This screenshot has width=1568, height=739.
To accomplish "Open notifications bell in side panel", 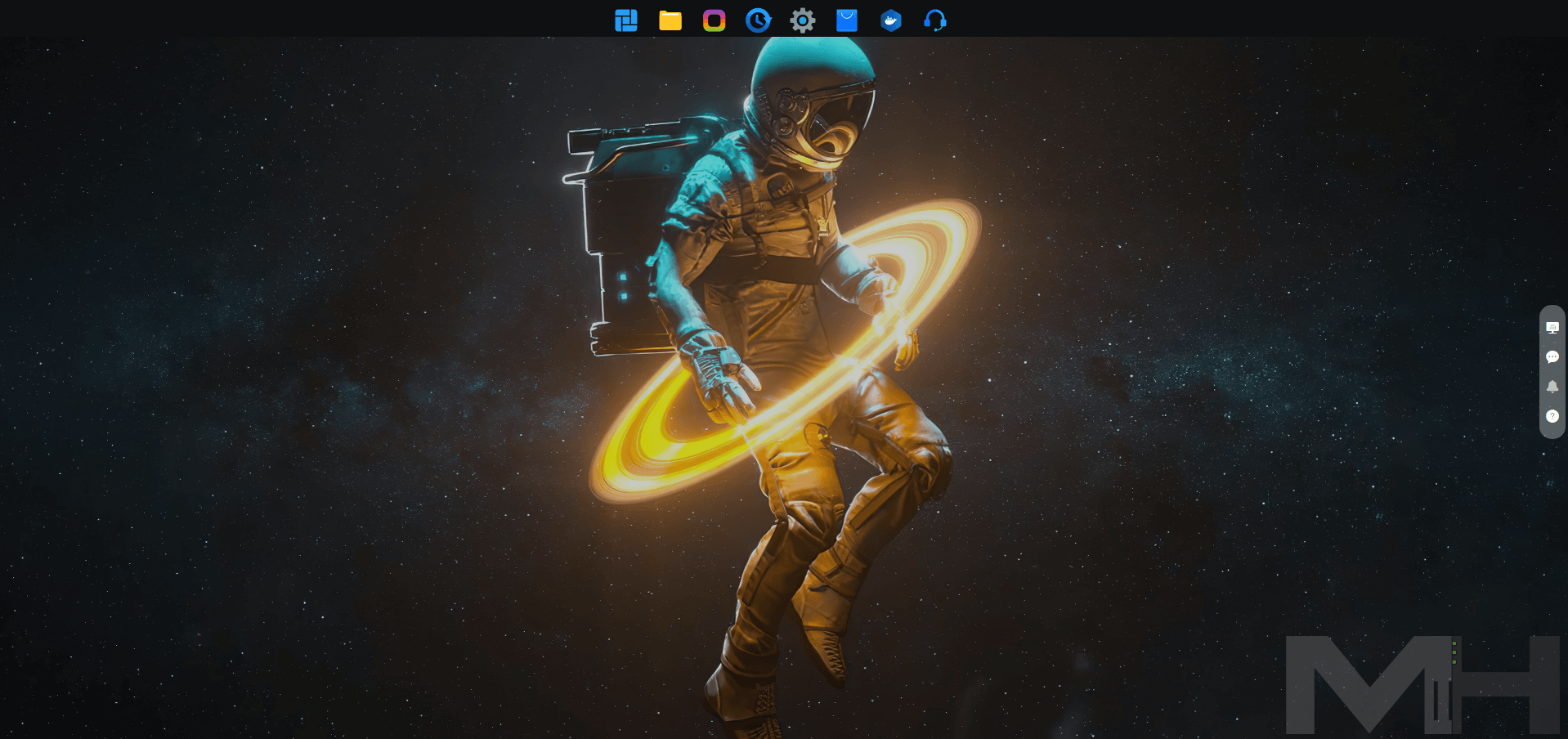I will coord(1552,387).
